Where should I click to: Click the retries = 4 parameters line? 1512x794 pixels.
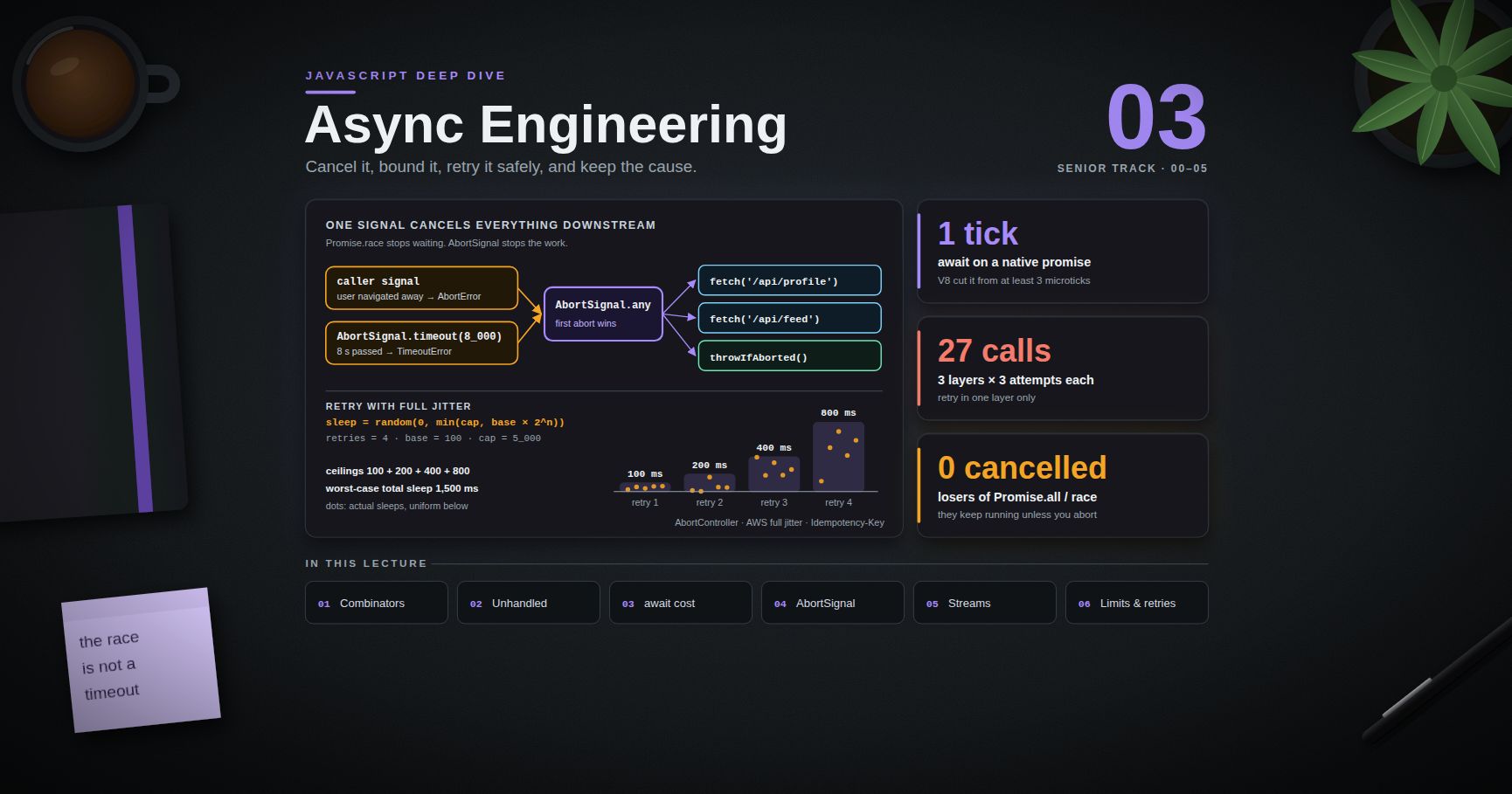click(x=433, y=438)
